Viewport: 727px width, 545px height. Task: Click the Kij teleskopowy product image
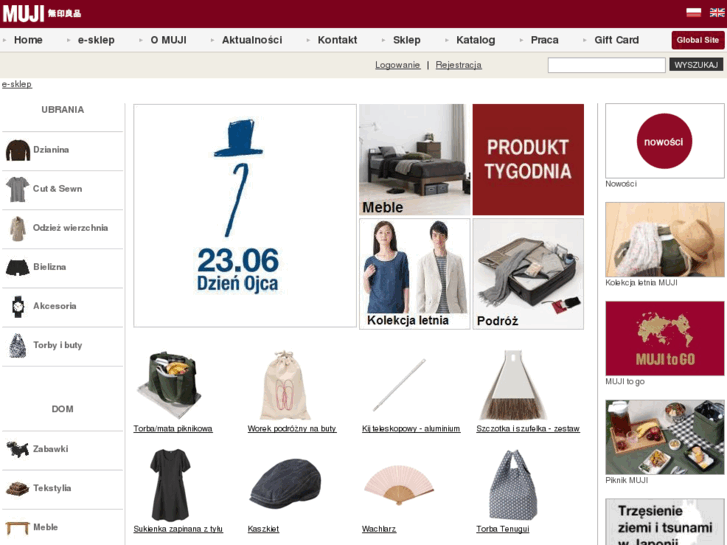tap(399, 385)
